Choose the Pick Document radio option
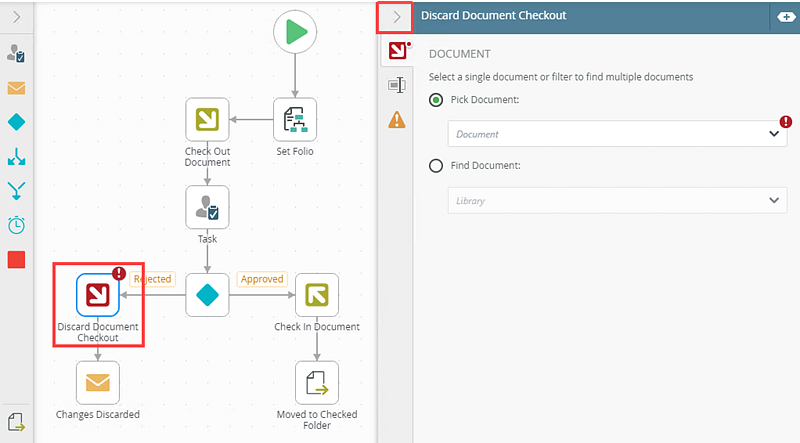 coord(436,100)
